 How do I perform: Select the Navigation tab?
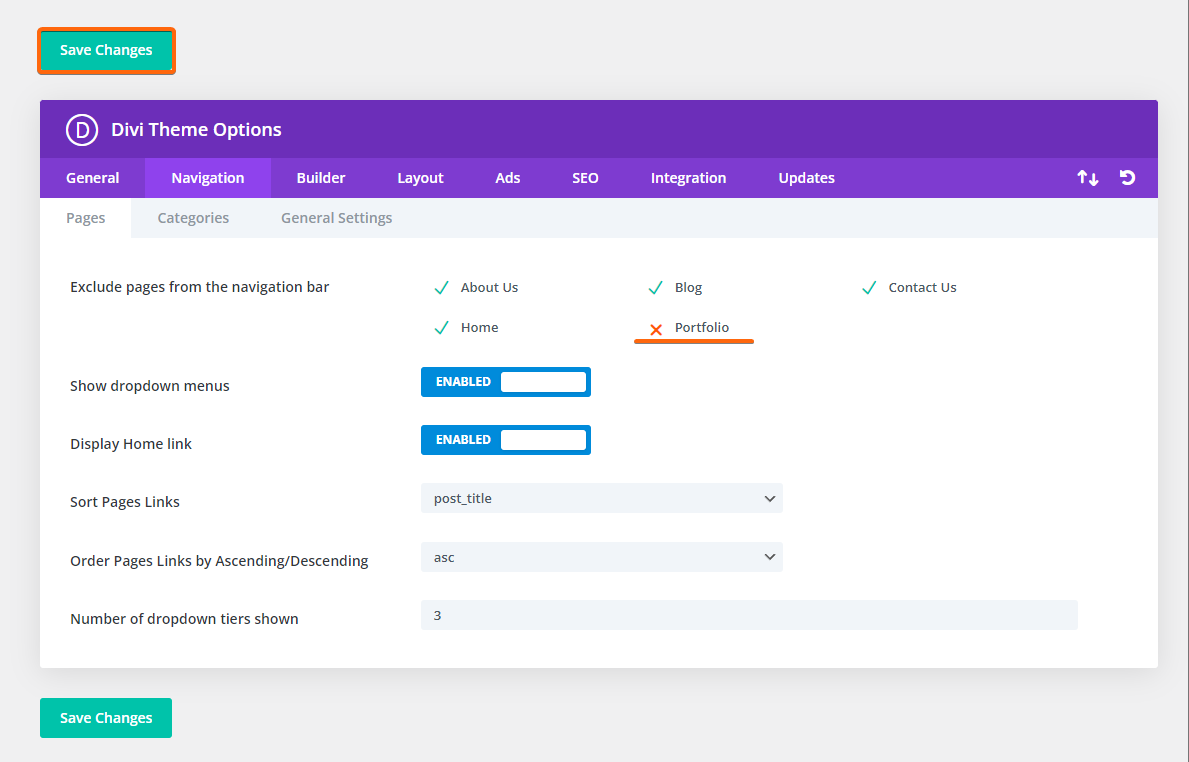coord(208,178)
